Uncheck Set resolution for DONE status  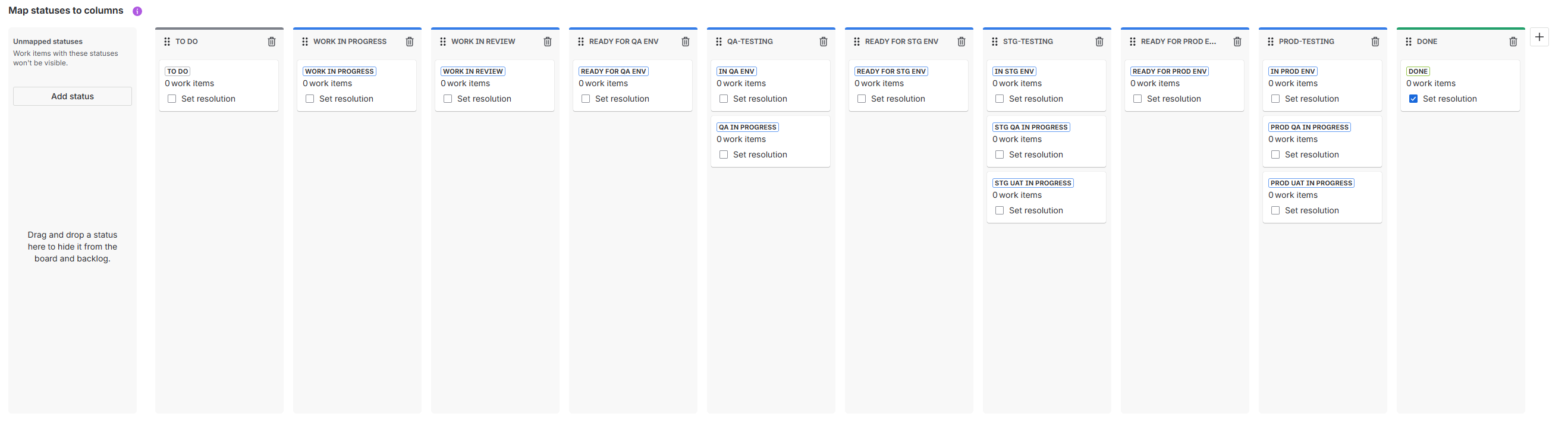click(x=1413, y=99)
